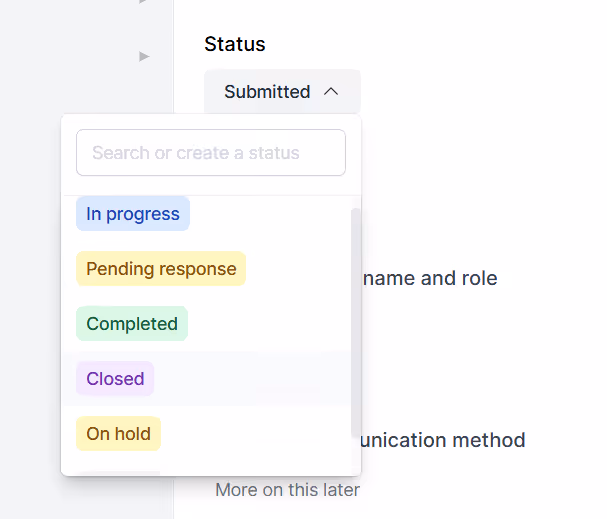
Task: Select the cut-off status tag below On hold
Action: point(118,472)
